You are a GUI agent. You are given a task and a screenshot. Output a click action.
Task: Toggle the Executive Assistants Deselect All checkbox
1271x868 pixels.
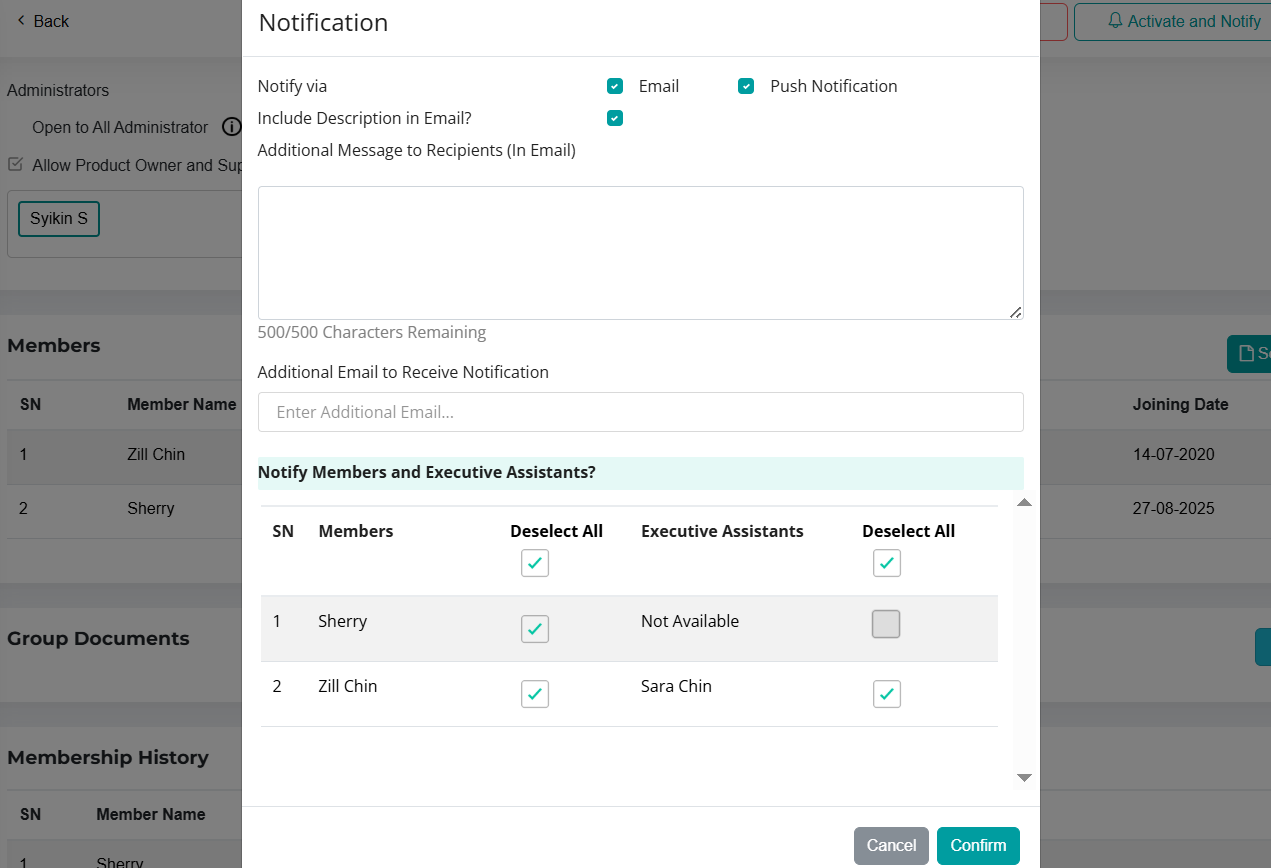click(x=887, y=563)
